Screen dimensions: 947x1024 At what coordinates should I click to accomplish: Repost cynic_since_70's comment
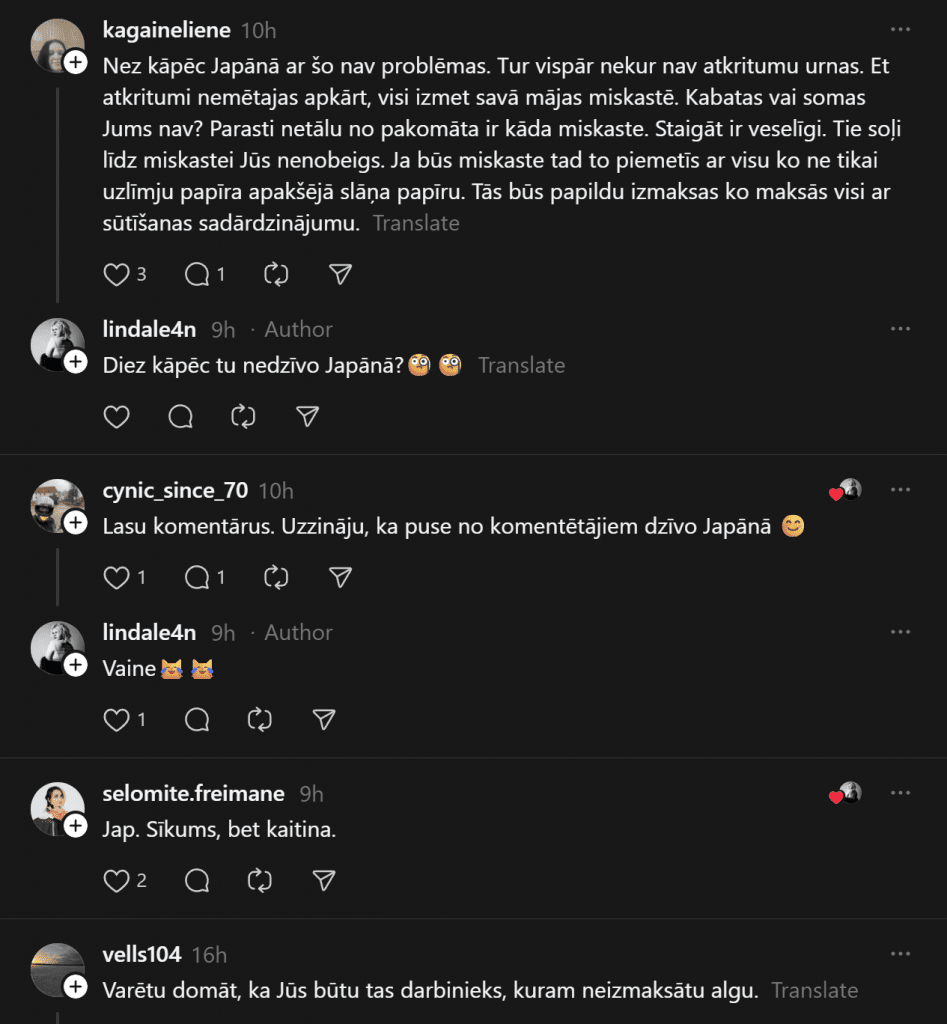pyautogui.click(x=276, y=577)
